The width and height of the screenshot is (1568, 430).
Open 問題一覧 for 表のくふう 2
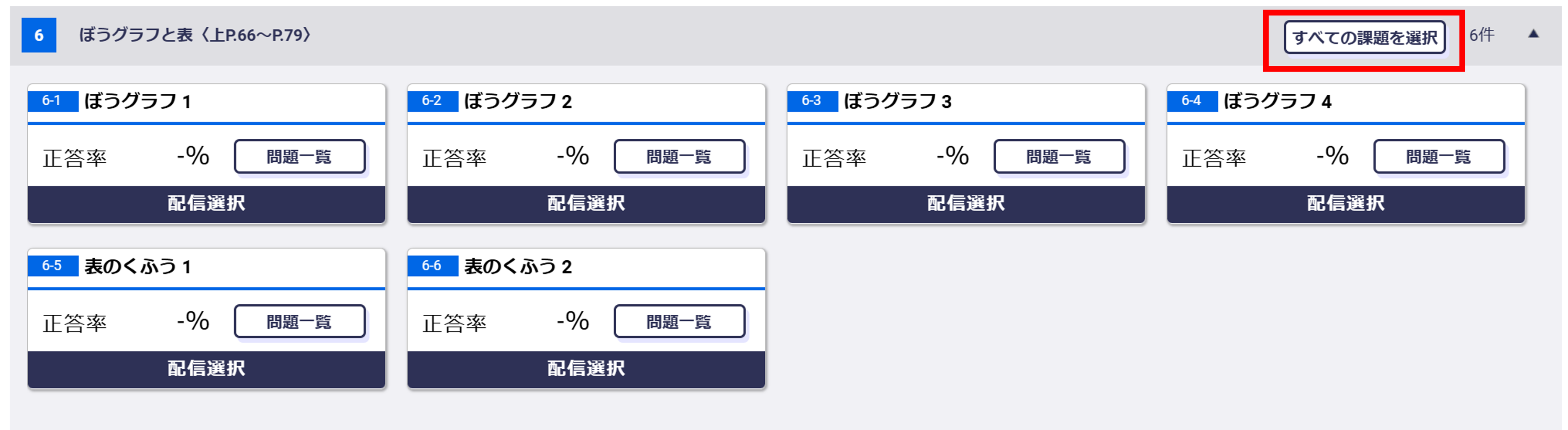click(x=679, y=322)
